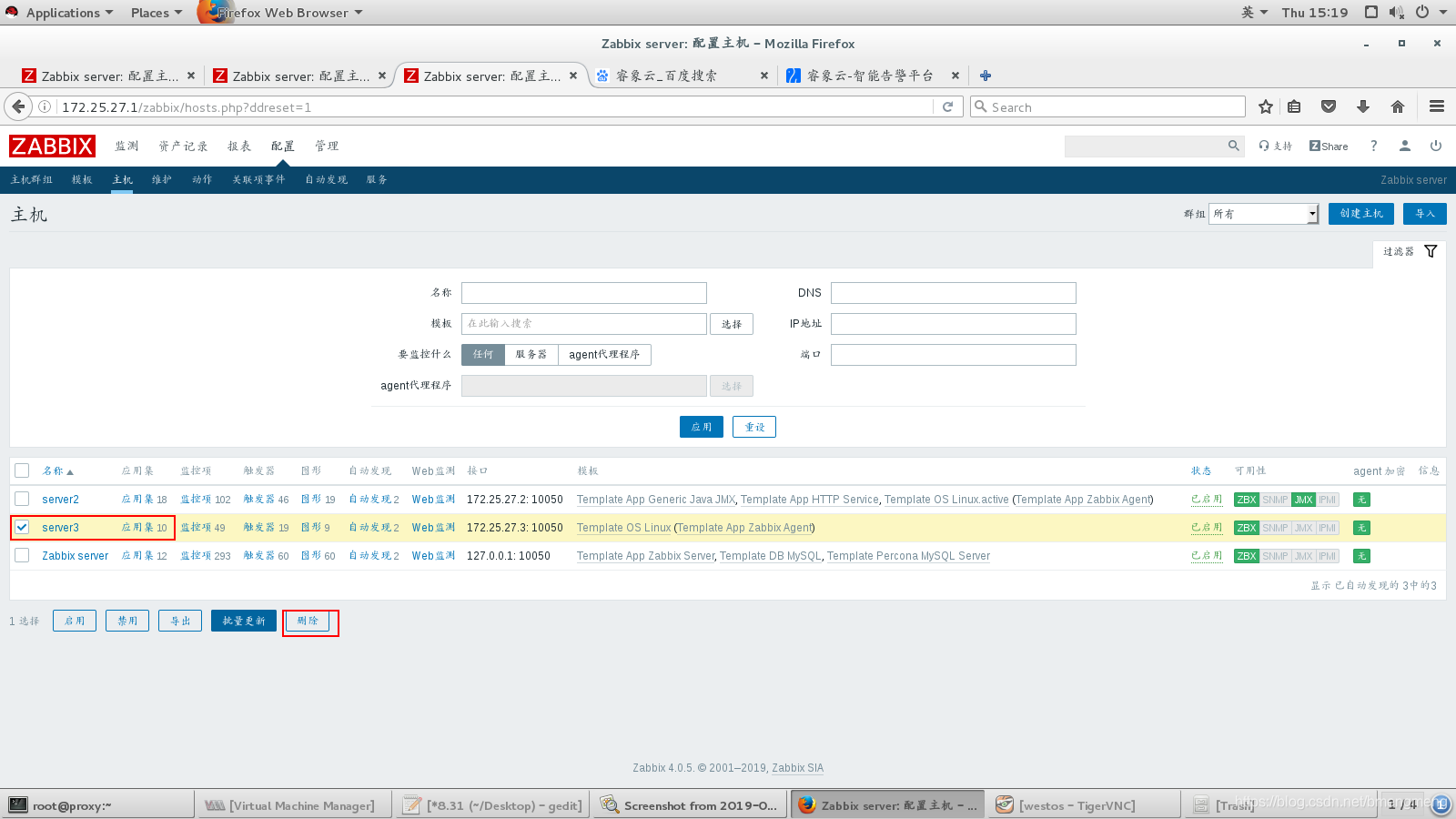Click the 导入 button

(1425, 214)
